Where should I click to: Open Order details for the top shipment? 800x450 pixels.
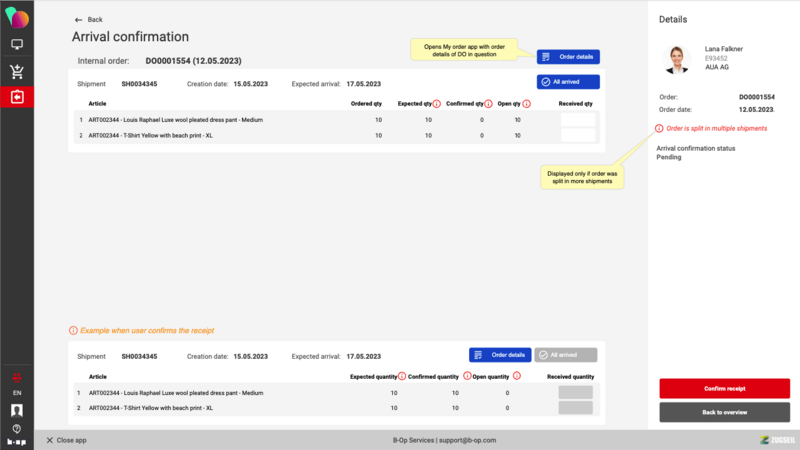568,57
